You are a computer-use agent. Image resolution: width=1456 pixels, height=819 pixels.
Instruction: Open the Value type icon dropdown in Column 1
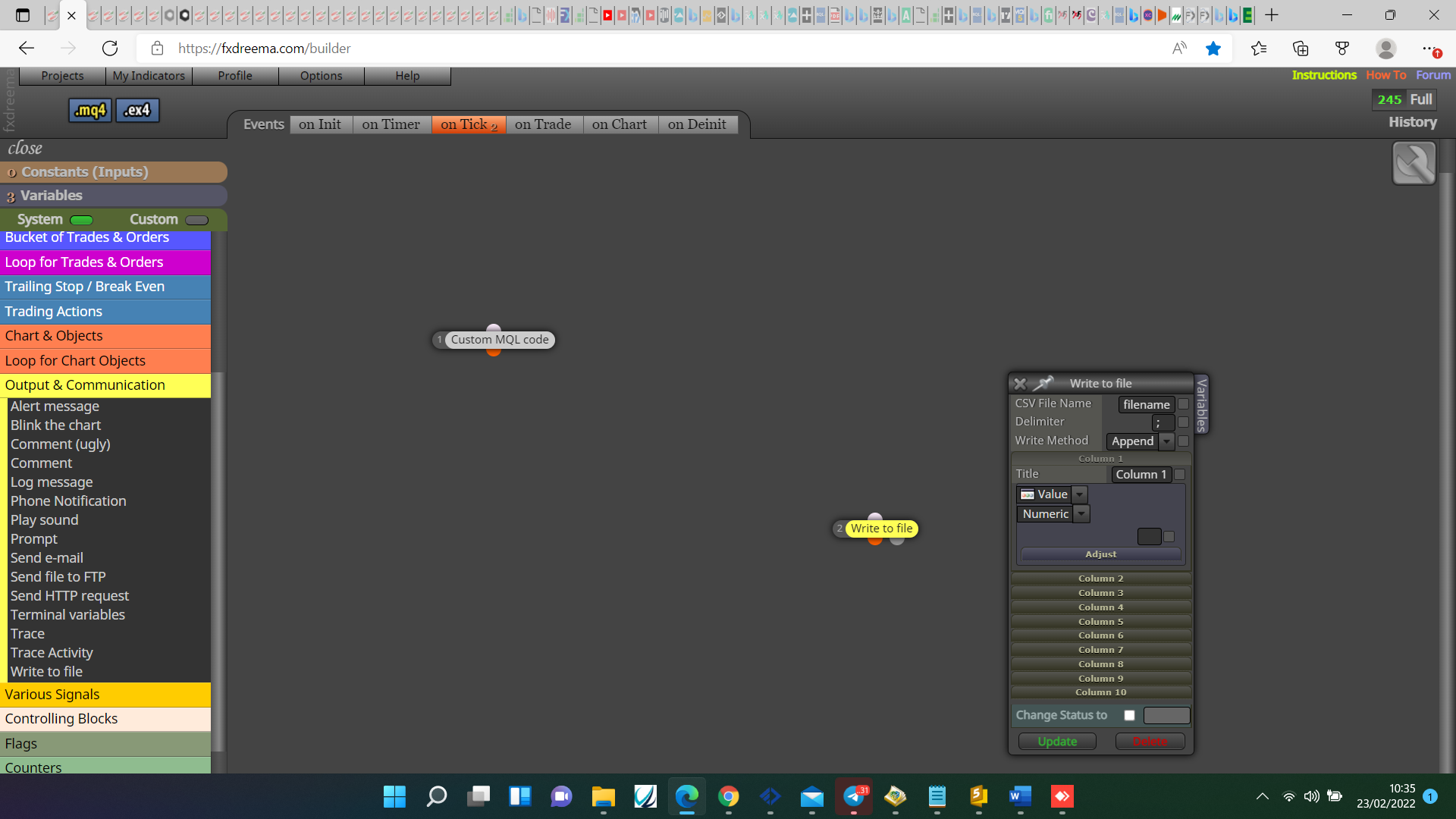(1080, 494)
